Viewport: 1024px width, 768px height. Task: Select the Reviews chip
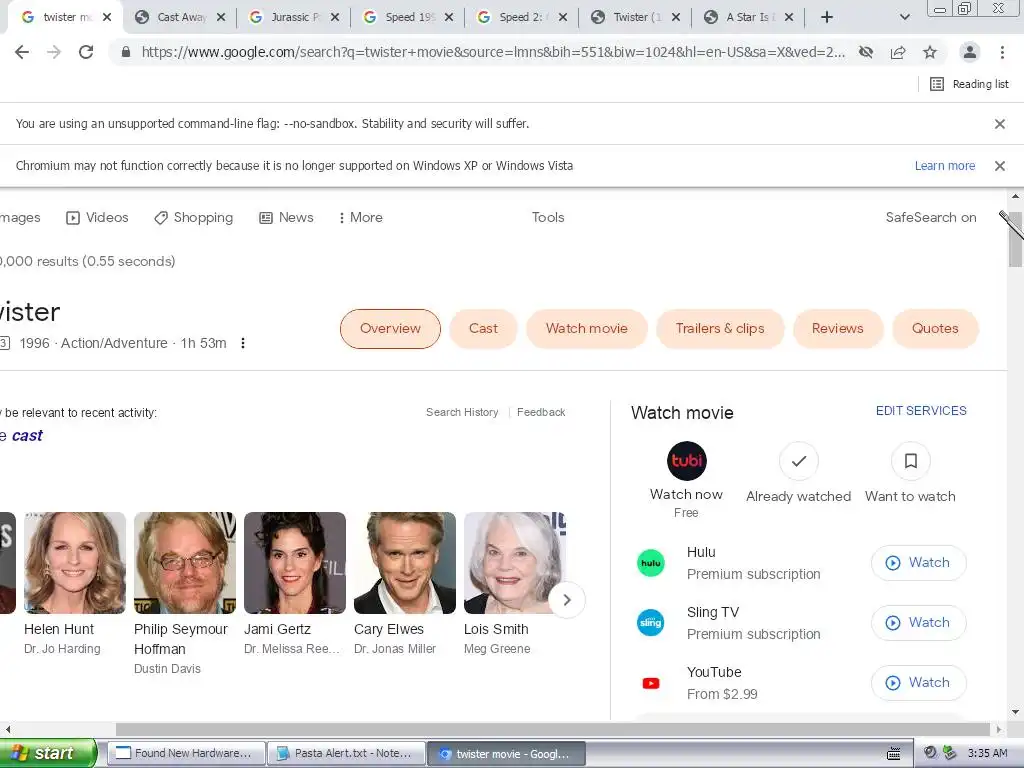[x=838, y=328]
